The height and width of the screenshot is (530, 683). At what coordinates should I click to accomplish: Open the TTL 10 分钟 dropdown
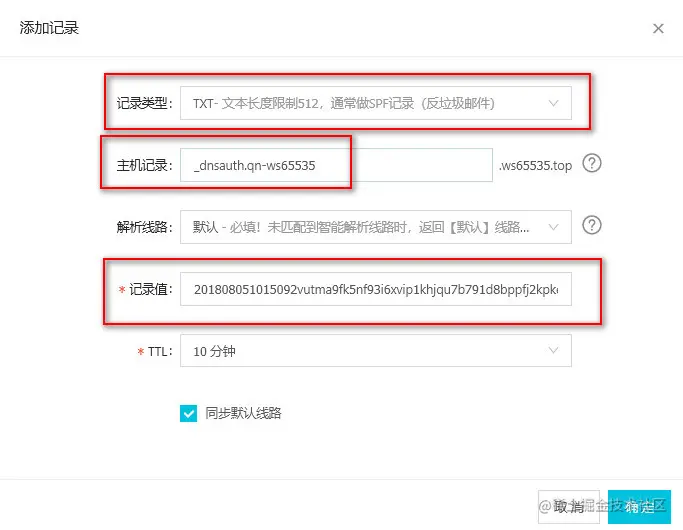376,351
